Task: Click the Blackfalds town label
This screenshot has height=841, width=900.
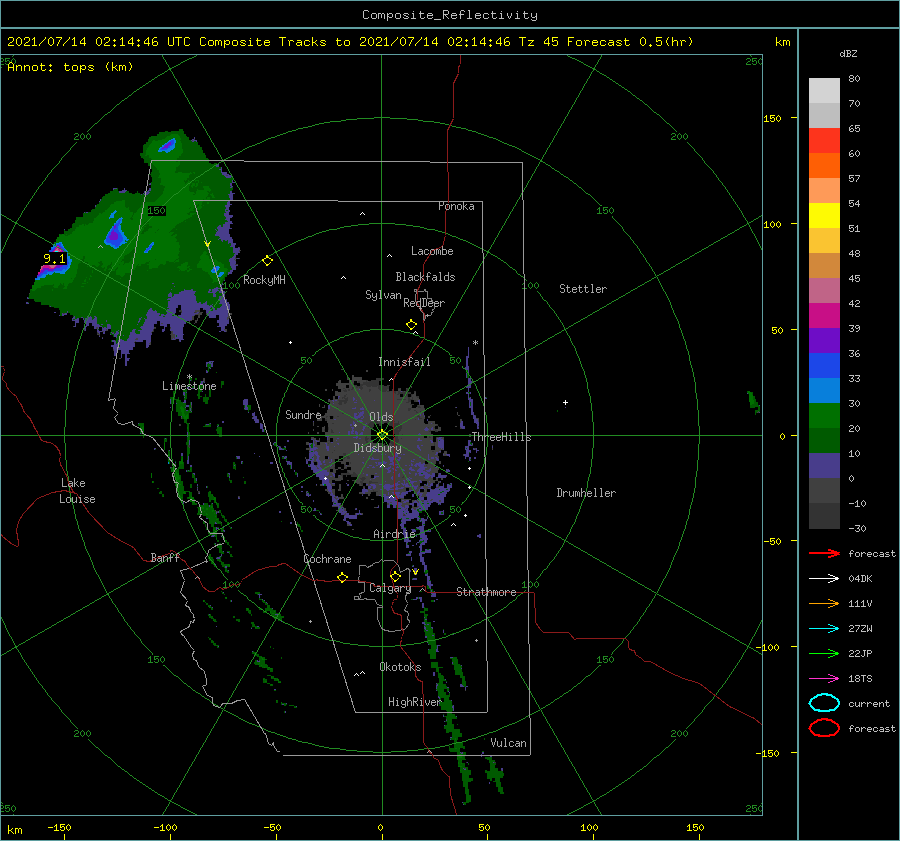Action: [425, 277]
